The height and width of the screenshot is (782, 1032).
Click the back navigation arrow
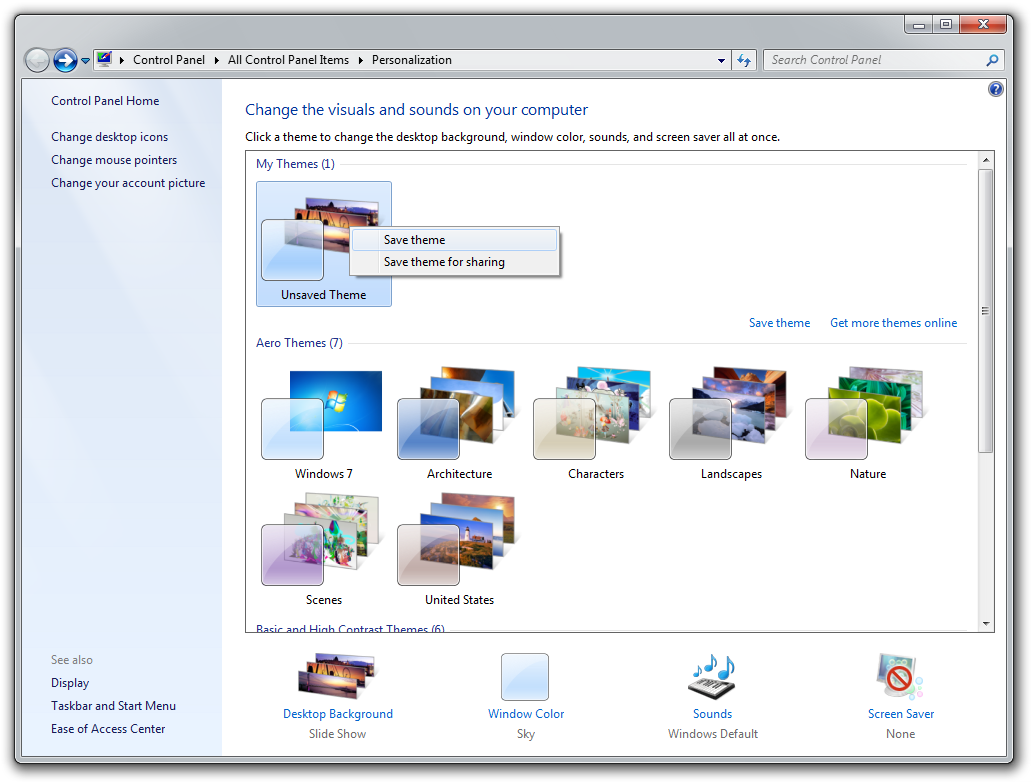(37, 60)
